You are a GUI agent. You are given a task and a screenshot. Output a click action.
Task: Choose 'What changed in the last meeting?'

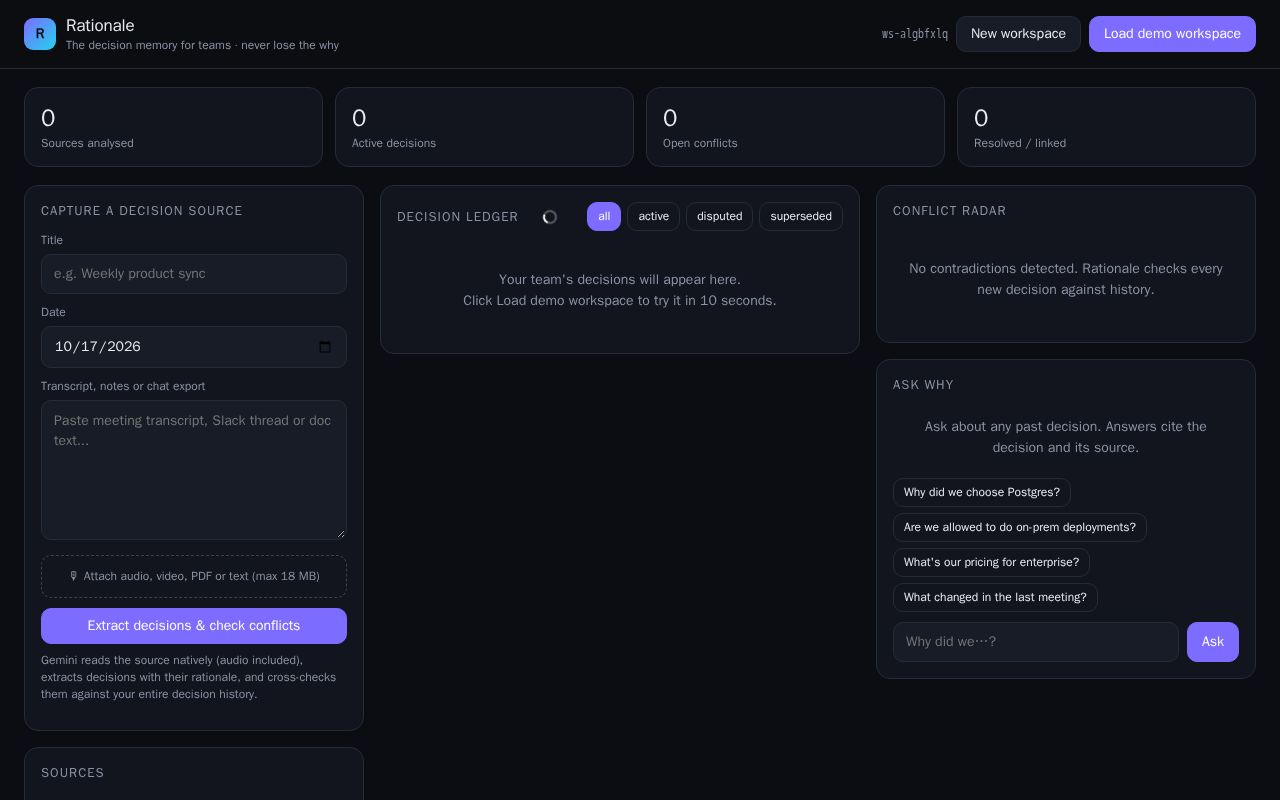tap(995, 597)
